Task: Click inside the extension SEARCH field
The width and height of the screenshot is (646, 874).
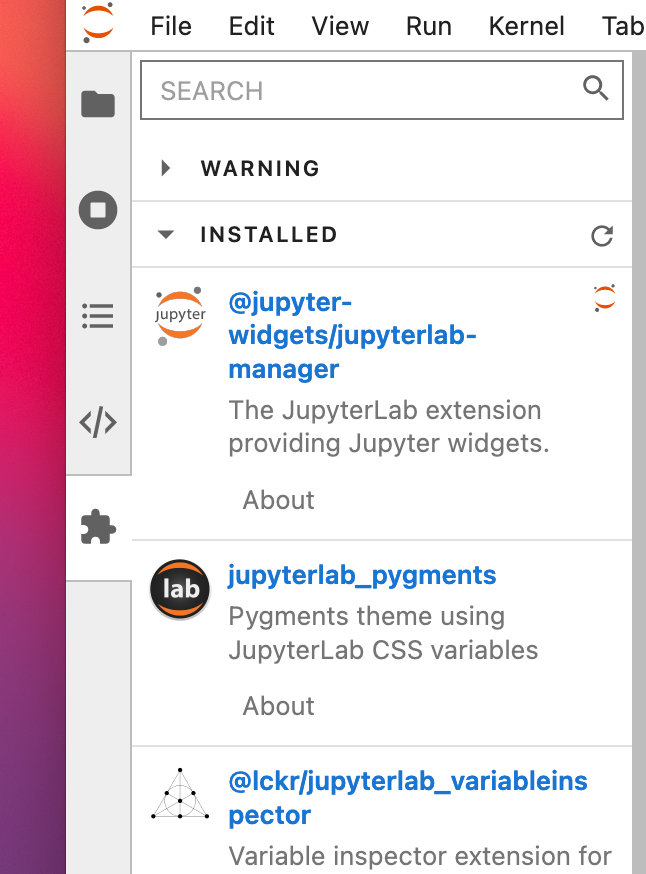Action: click(350, 89)
